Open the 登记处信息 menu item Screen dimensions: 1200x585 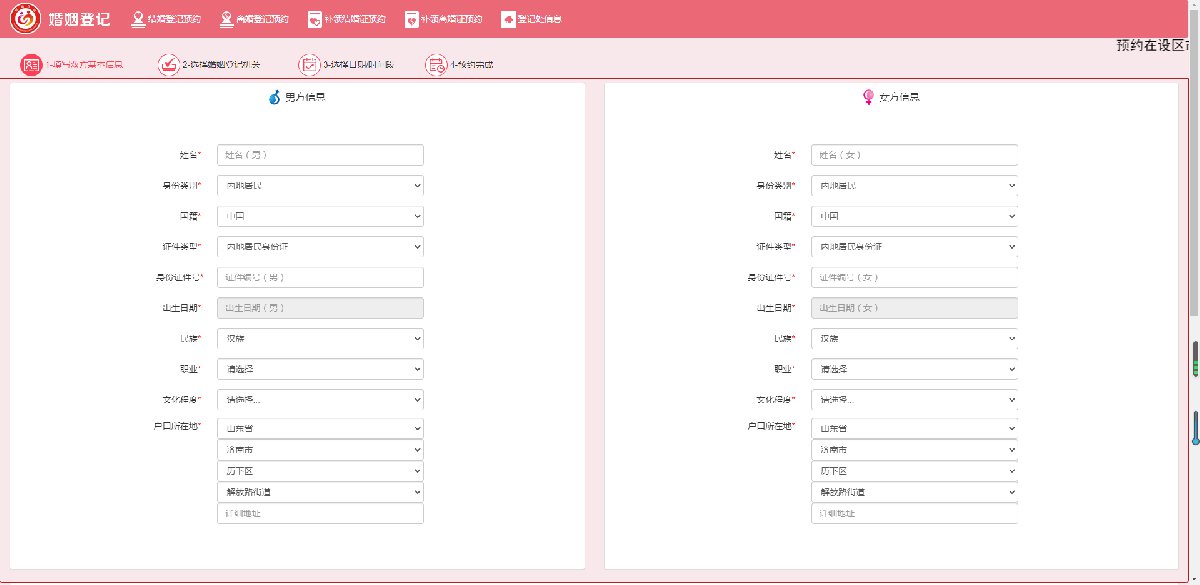(x=539, y=19)
